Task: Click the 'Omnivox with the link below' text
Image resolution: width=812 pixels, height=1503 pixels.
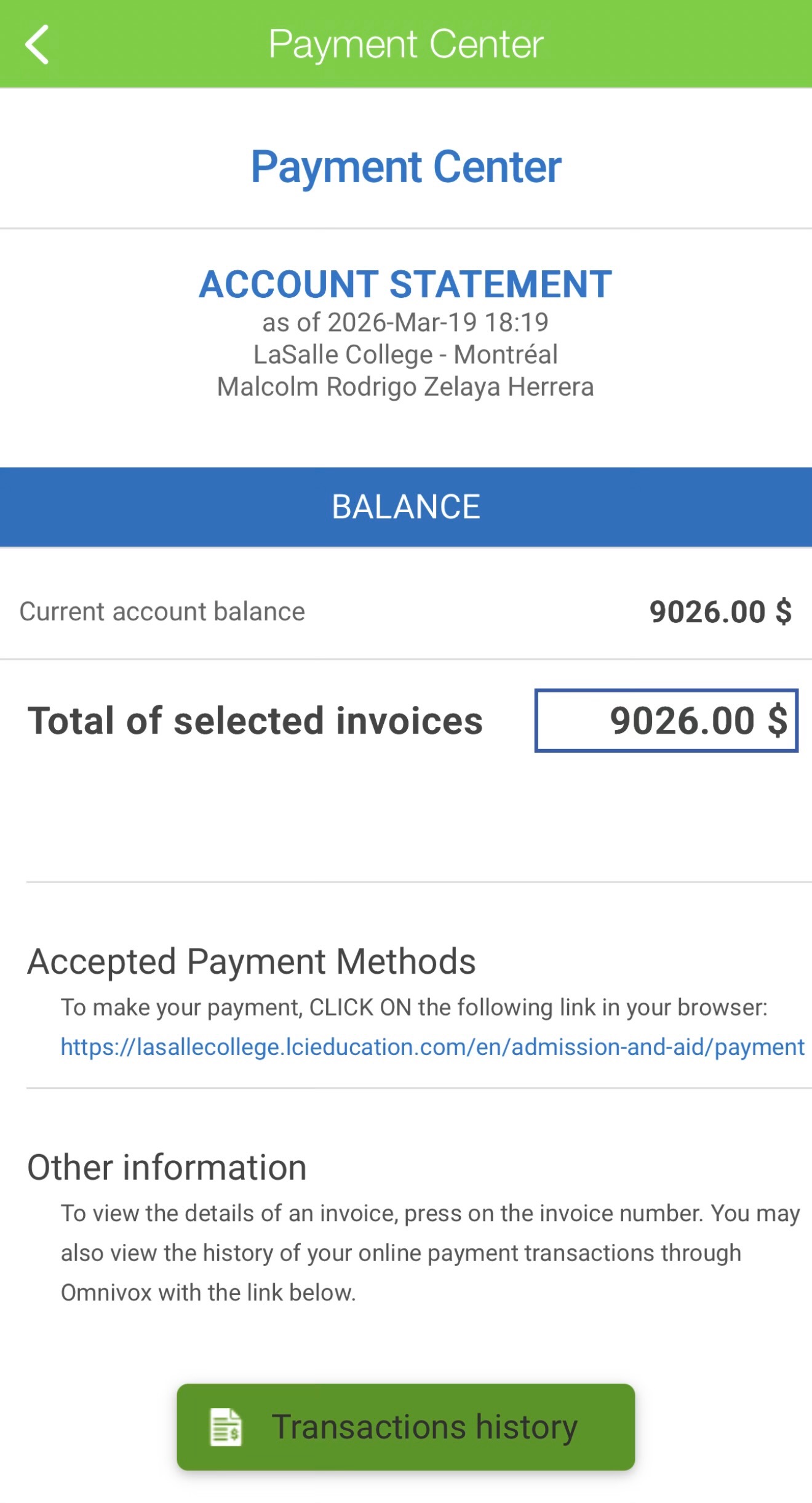Action: [209, 1293]
